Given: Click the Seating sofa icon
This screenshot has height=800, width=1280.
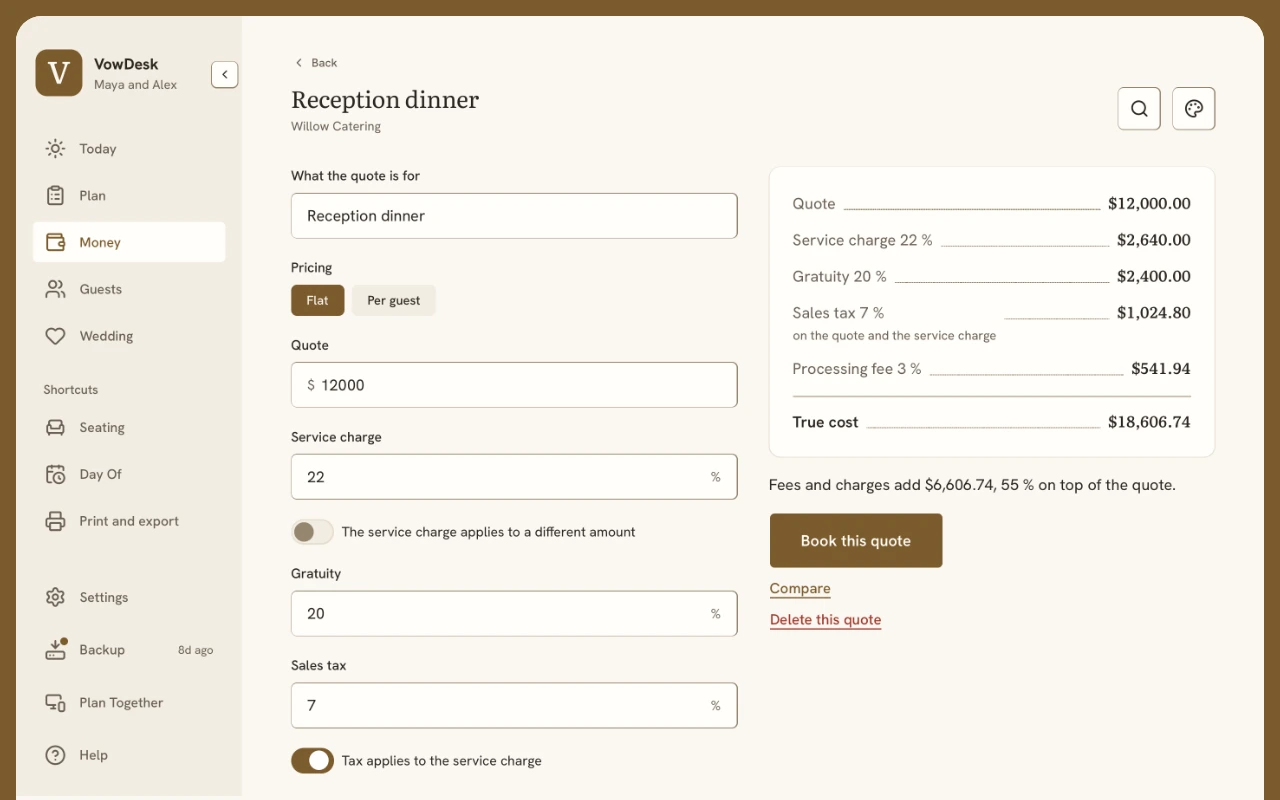Looking at the screenshot, I should [x=56, y=428].
